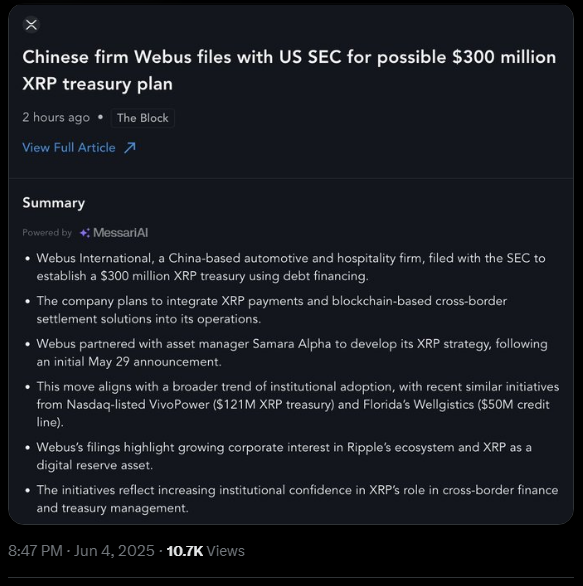
Task: Click the Jun 4, 2025 post date
Action: tap(114, 551)
